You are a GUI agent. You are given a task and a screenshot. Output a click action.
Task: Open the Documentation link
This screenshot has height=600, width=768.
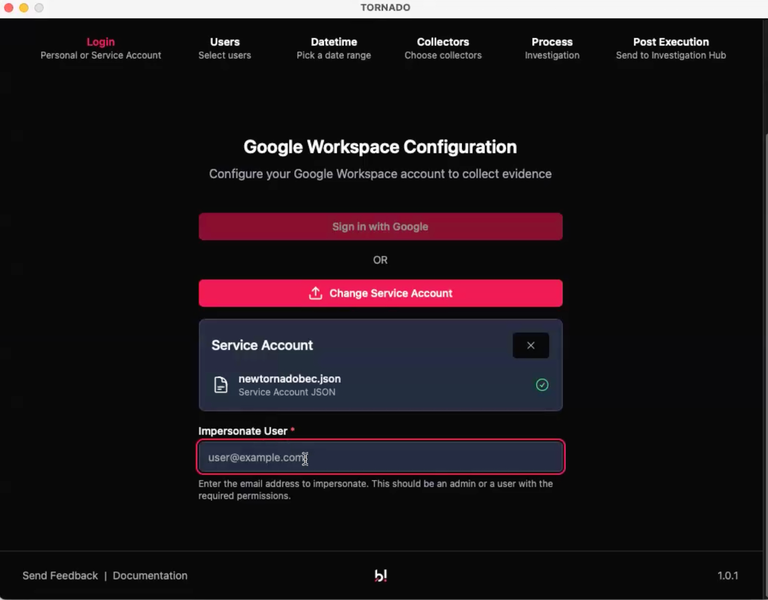pyautogui.click(x=150, y=576)
